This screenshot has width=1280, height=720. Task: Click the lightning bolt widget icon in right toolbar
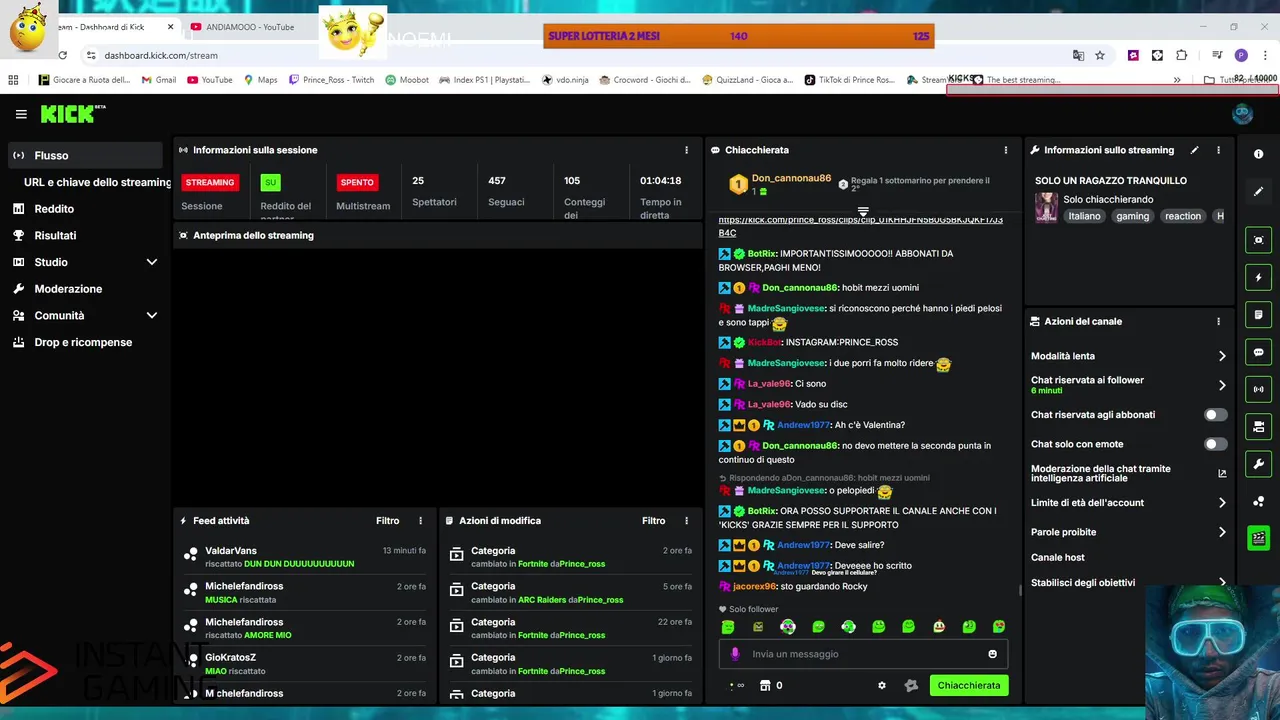point(1258,277)
